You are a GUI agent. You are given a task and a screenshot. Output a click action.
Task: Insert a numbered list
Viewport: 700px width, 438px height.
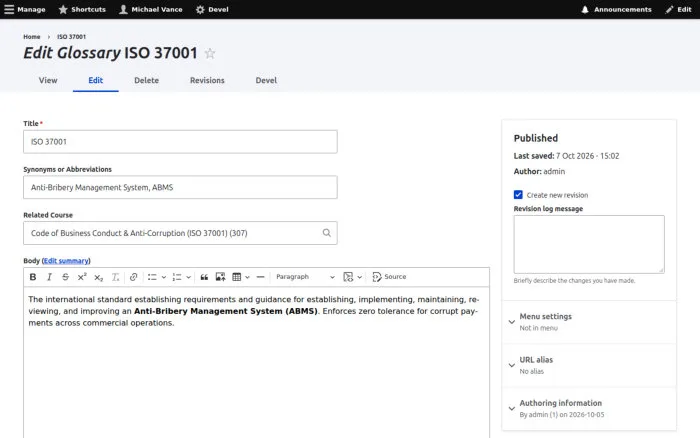pyautogui.click(x=177, y=277)
